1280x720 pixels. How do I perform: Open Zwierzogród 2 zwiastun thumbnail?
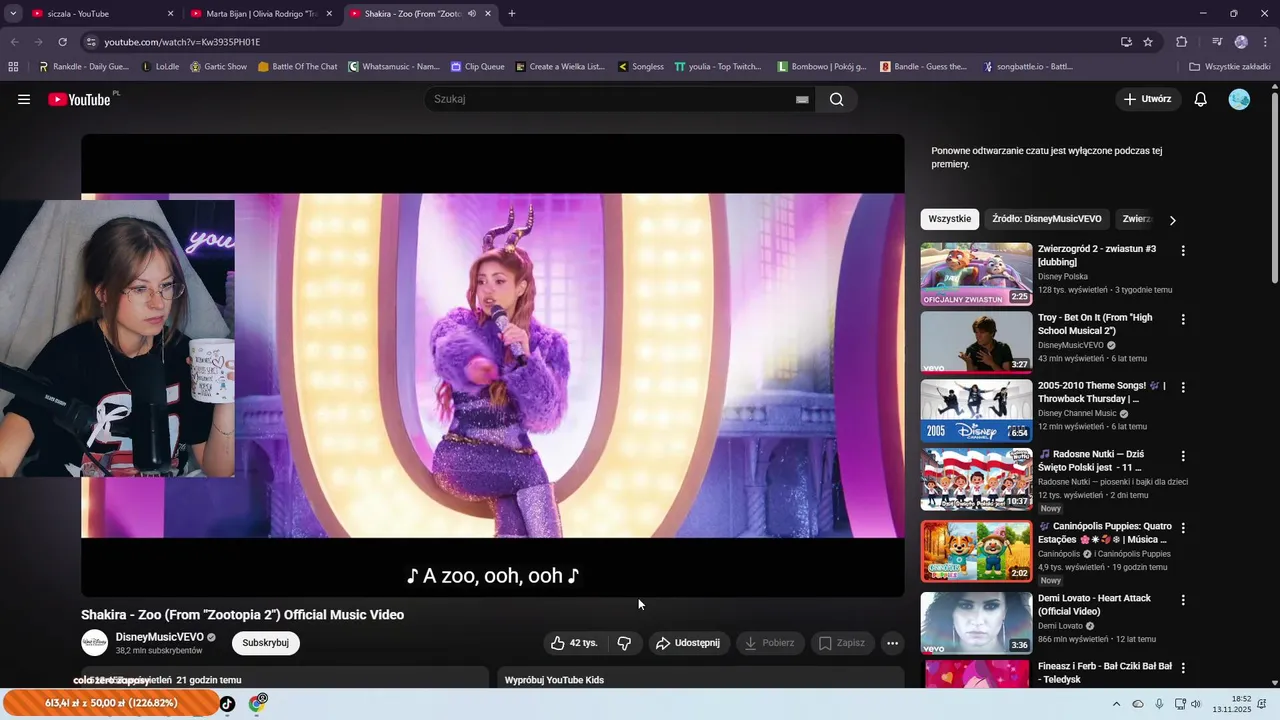tap(976, 274)
